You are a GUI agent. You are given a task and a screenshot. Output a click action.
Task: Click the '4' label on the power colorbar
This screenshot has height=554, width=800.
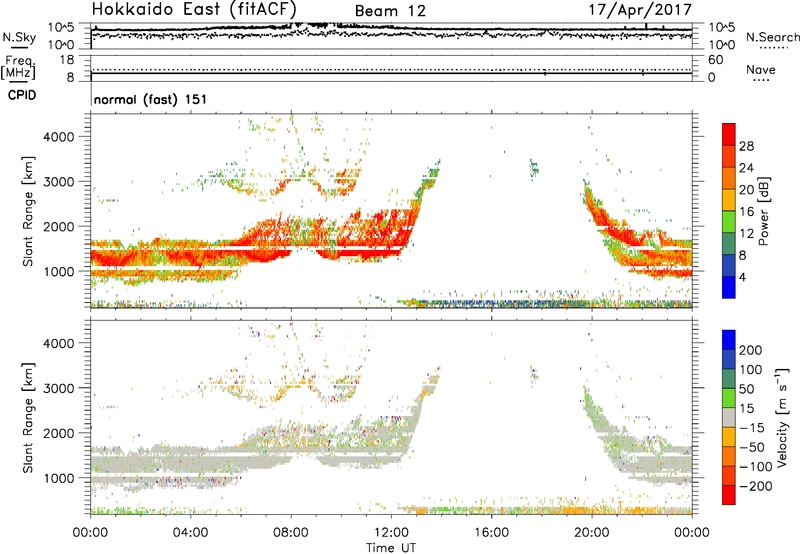(742, 277)
